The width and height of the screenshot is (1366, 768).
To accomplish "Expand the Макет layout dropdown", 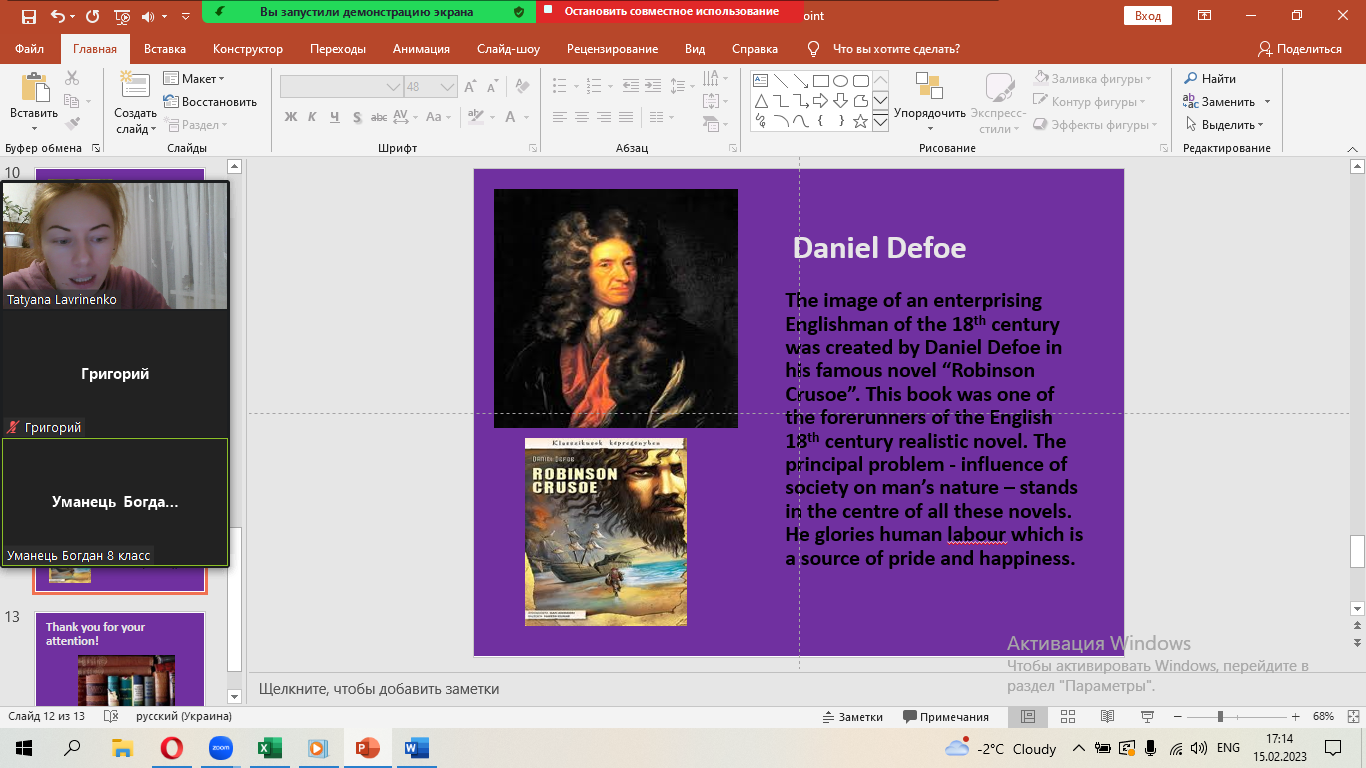I will (x=195, y=79).
